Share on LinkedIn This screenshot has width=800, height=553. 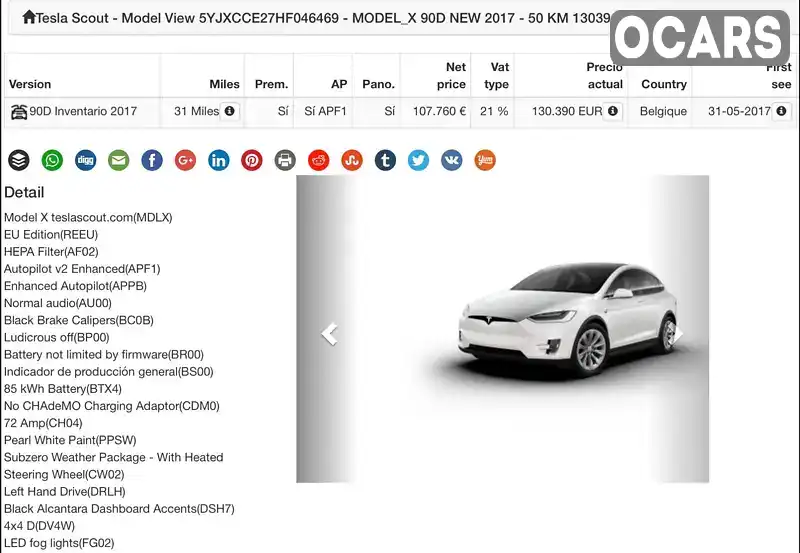pyautogui.click(x=218, y=160)
